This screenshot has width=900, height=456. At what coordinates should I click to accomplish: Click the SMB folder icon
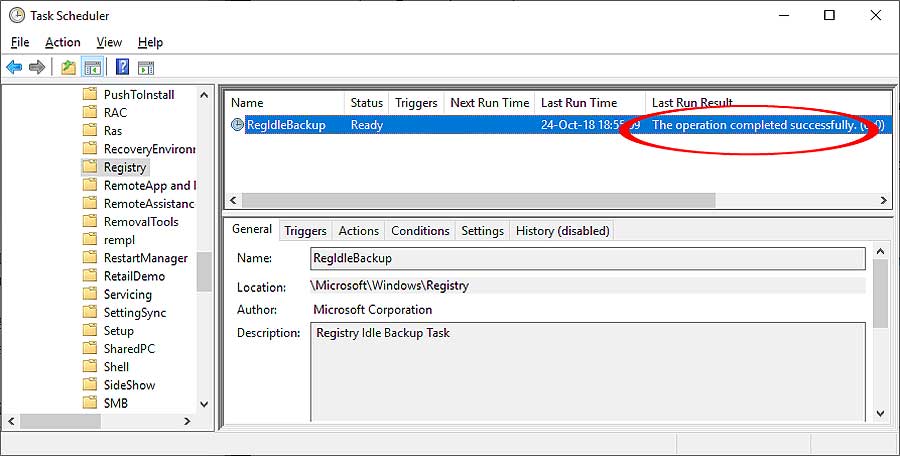point(90,403)
